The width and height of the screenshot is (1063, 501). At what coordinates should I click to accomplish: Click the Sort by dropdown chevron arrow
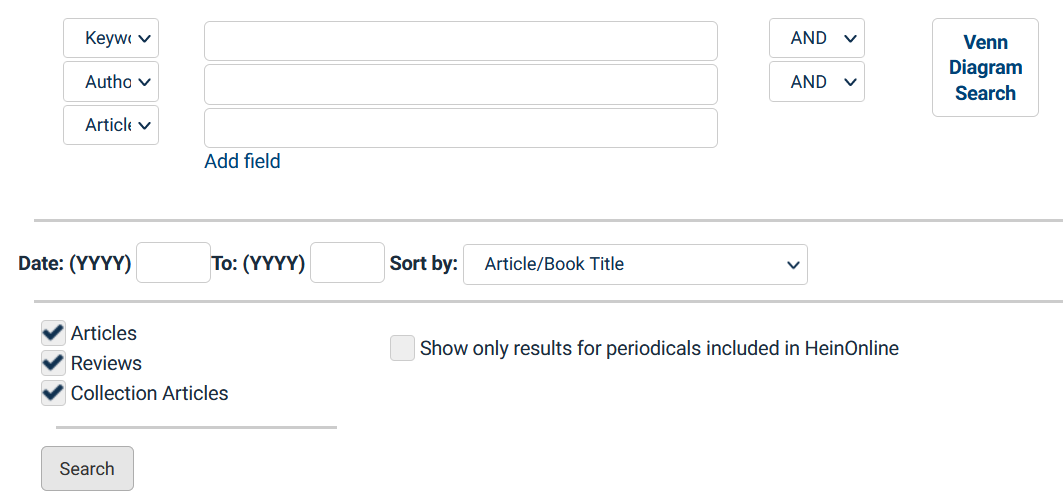793,265
